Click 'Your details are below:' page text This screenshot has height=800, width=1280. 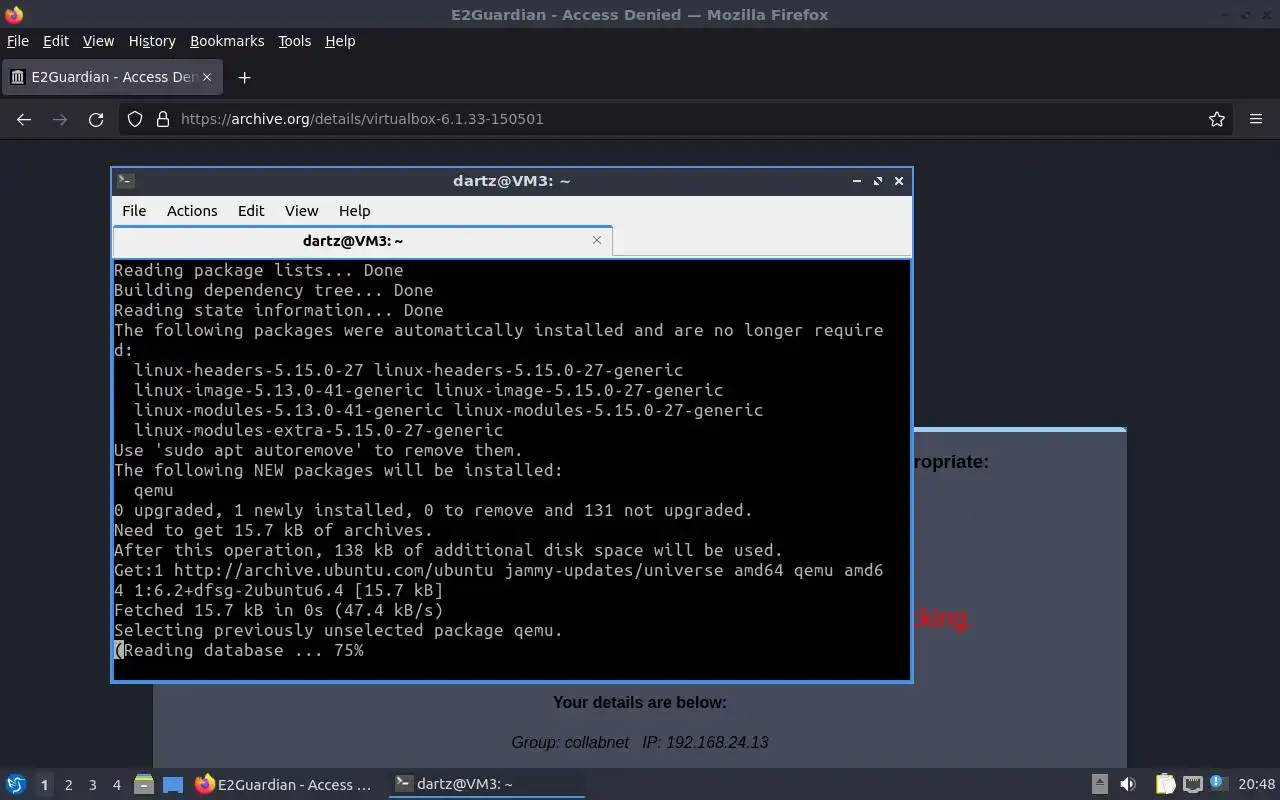[640, 702]
